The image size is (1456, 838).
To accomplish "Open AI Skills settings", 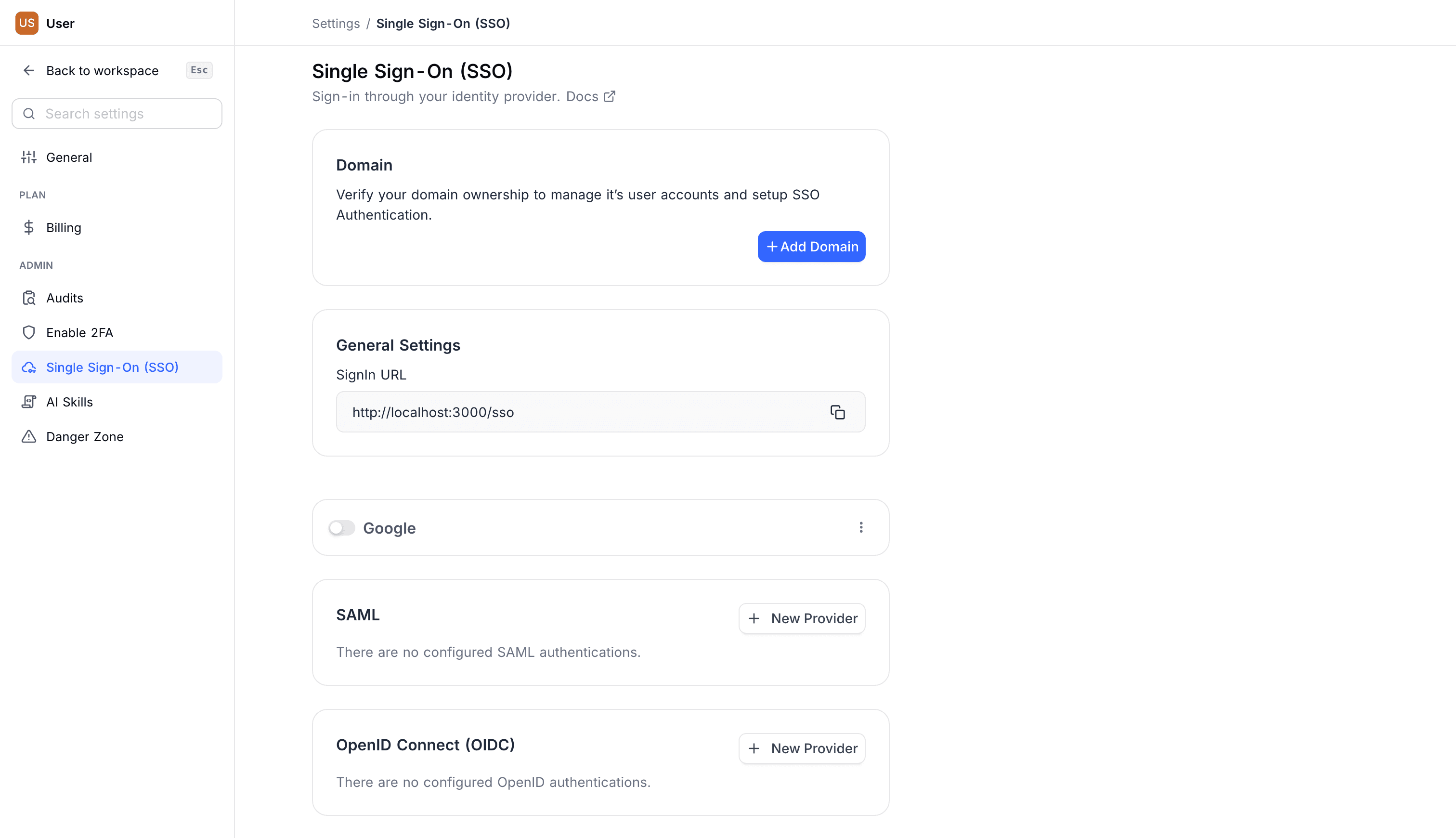I will coord(117,402).
